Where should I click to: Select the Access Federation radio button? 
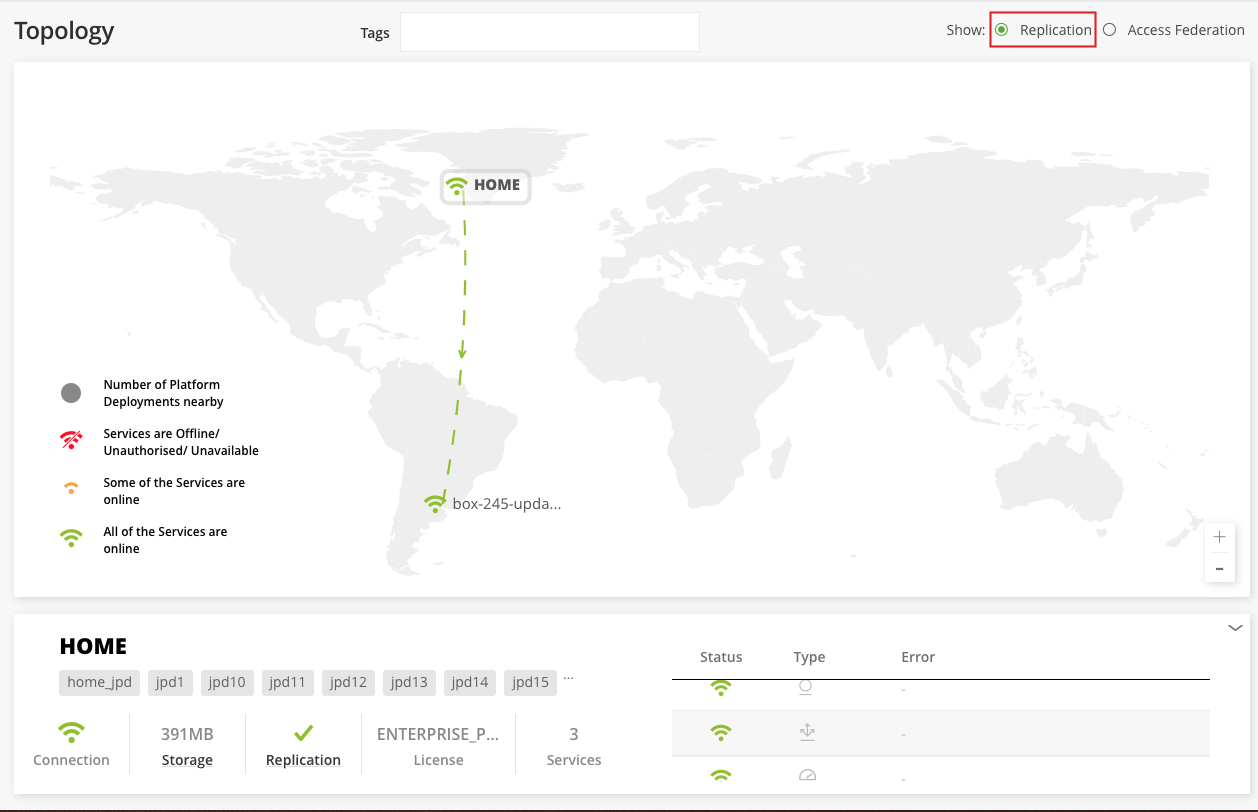(x=1109, y=30)
